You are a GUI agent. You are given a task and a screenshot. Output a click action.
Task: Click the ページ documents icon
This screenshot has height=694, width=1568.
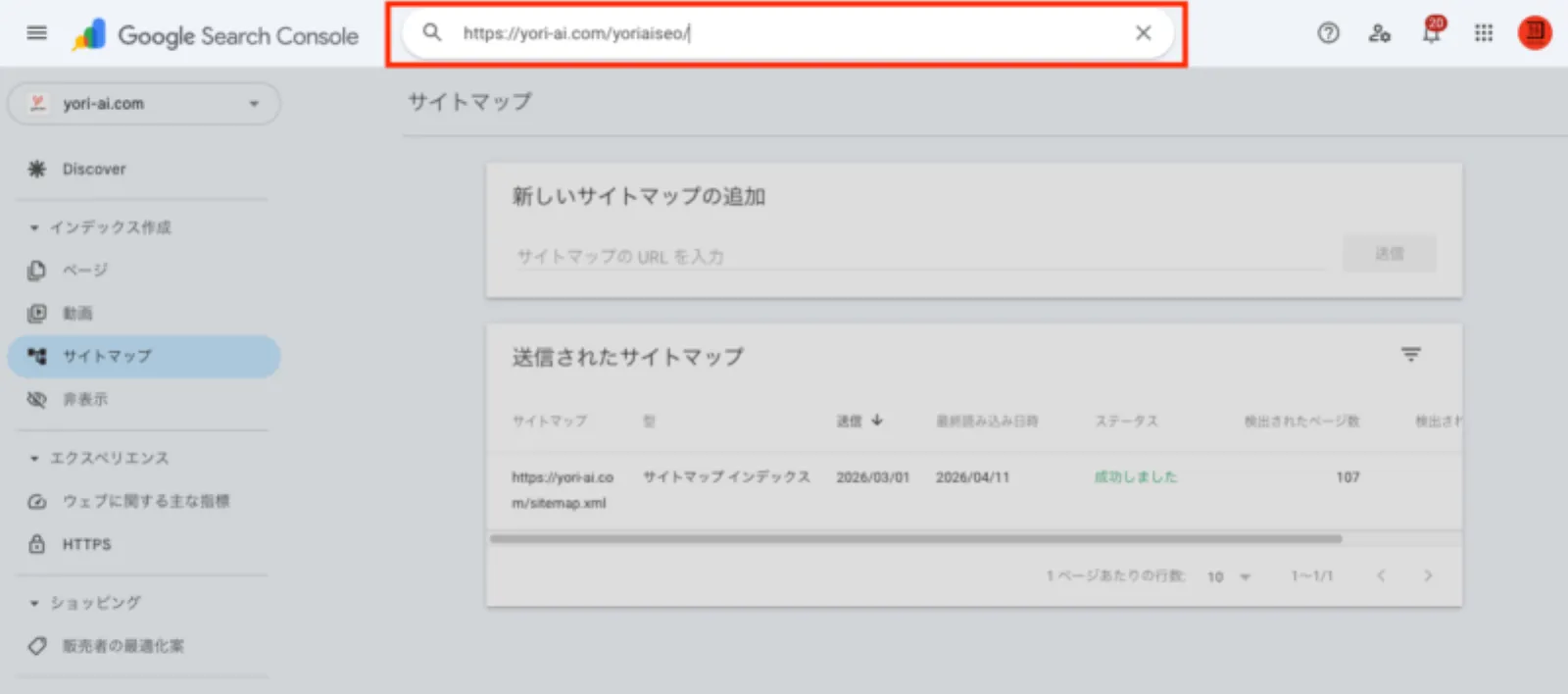[x=37, y=271]
